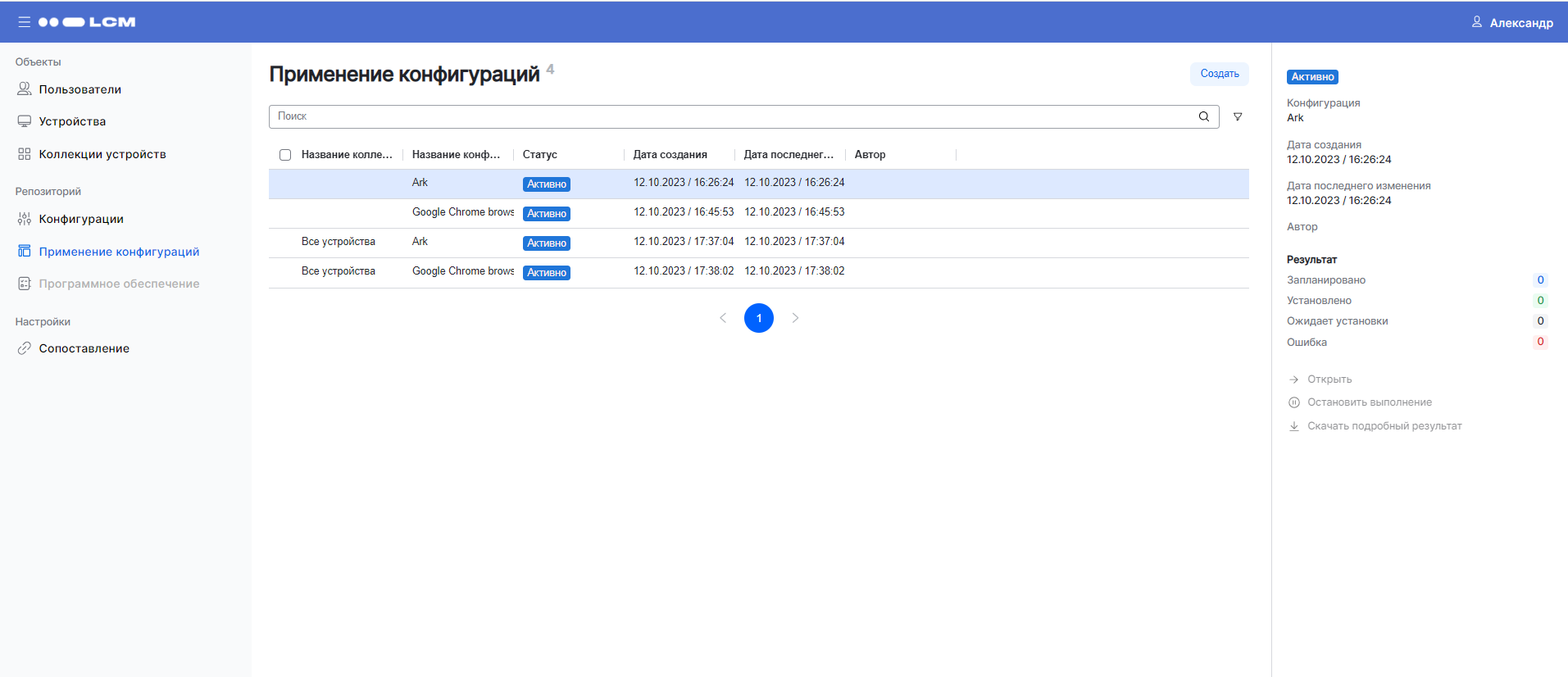Select the Применение конфигураций sidebar item
1568x677 pixels.
pyautogui.click(x=119, y=252)
